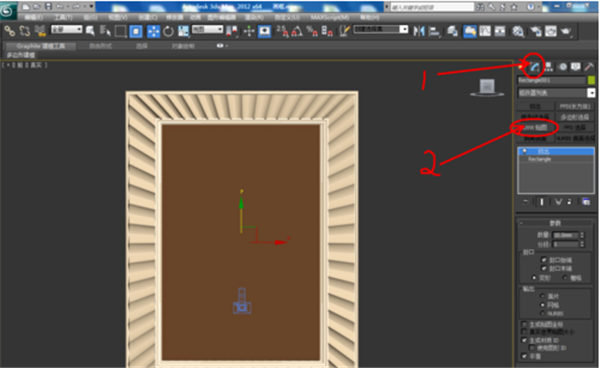Open the Help(H) menu
600x368 pixels.
pyautogui.click(x=370, y=18)
